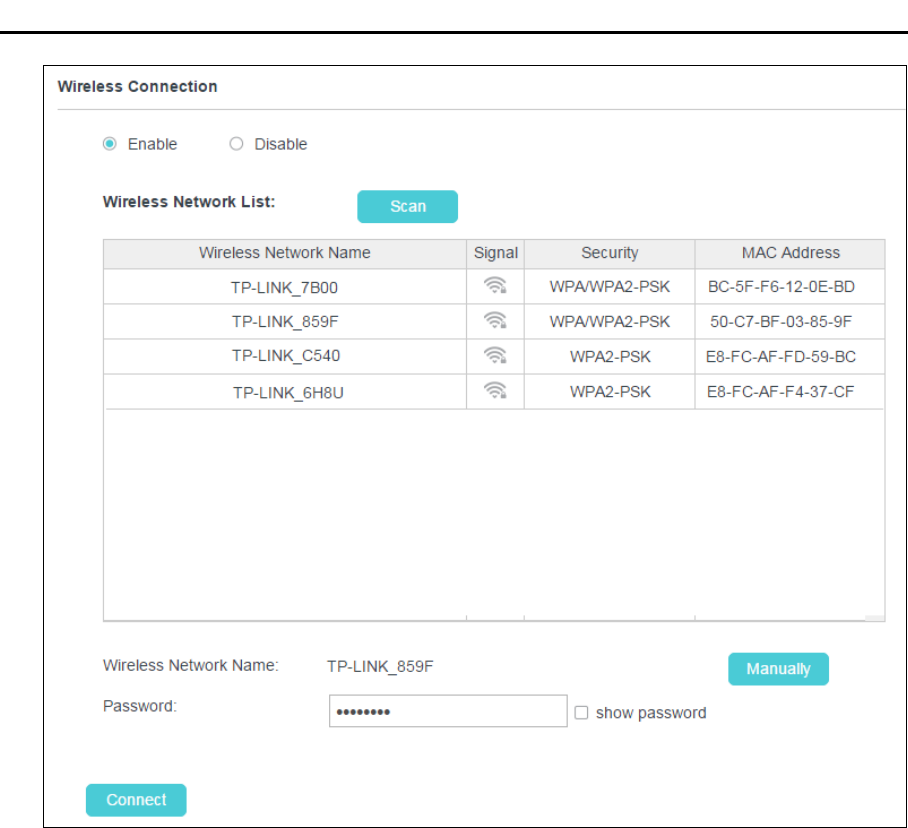The height and width of the screenshot is (828, 908).
Task: Click signal icon for TP-LINK_C540
Action: pos(495,356)
